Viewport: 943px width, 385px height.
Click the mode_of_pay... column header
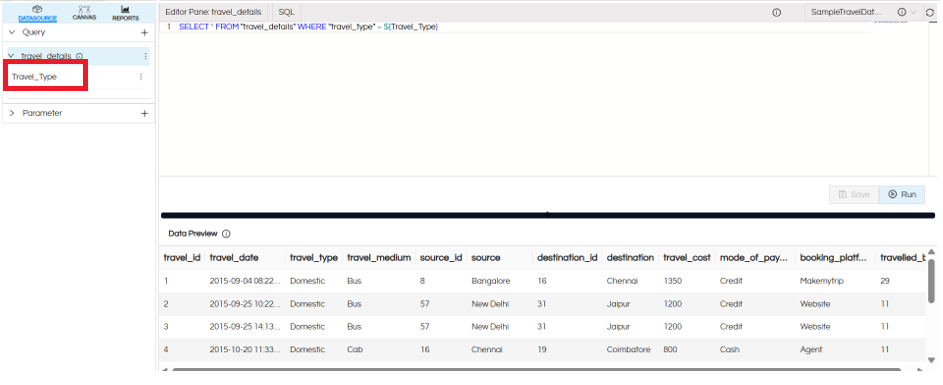[x=754, y=257]
